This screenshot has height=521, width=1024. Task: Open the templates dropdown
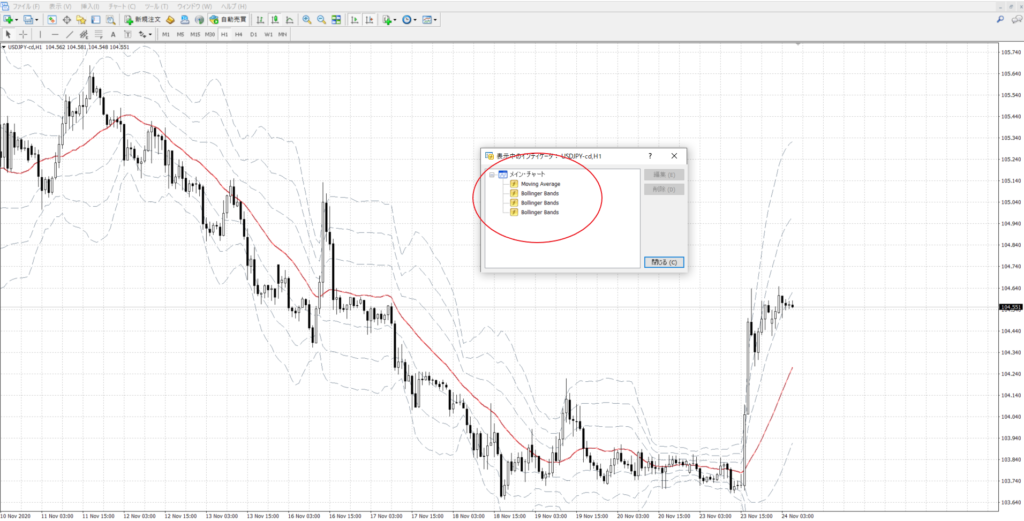pyautogui.click(x=435, y=20)
